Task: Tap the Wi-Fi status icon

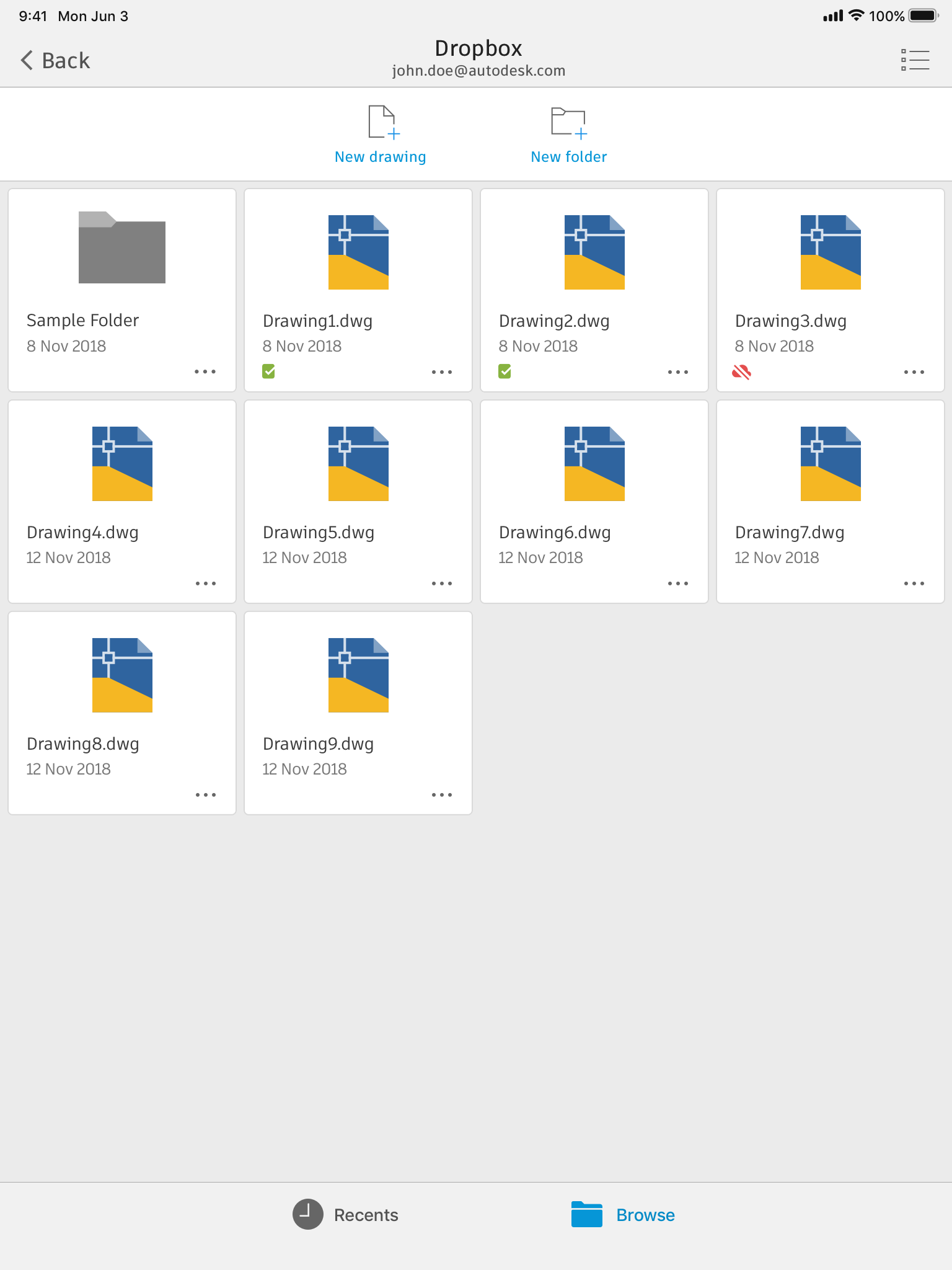Action: (x=856, y=16)
